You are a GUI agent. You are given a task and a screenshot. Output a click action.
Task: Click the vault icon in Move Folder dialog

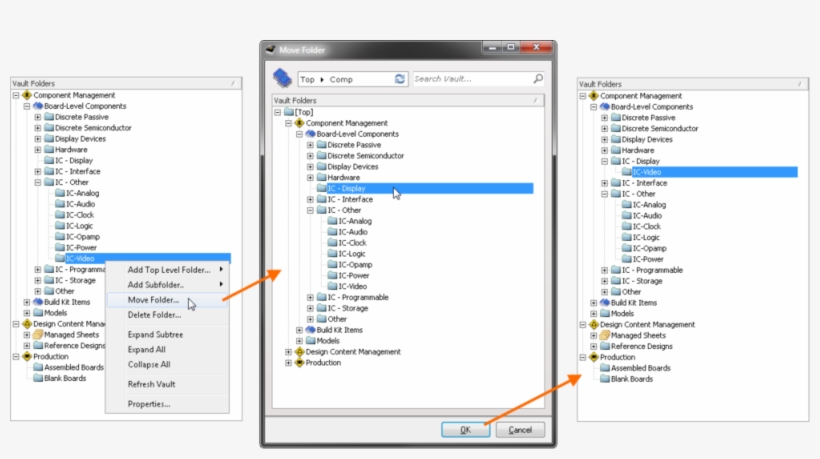pyautogui.click(x=282, y=78)
